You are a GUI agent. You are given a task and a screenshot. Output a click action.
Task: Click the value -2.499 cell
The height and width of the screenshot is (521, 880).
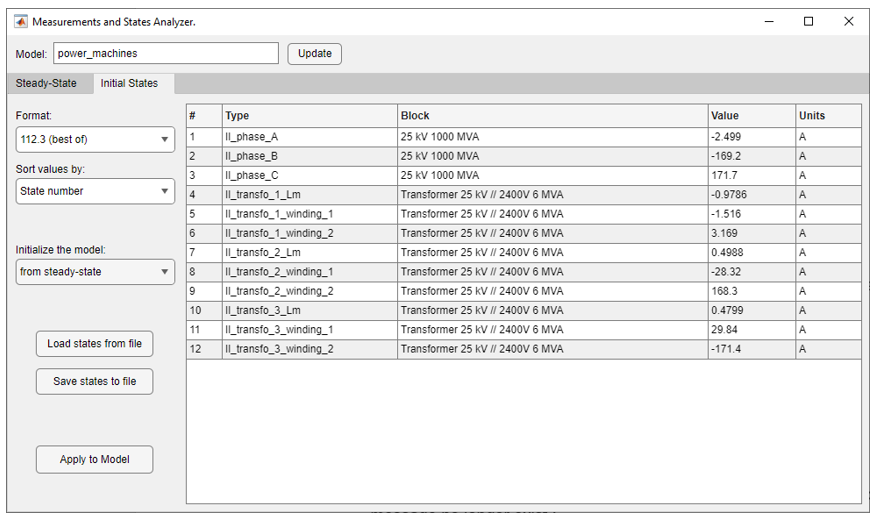752,137
